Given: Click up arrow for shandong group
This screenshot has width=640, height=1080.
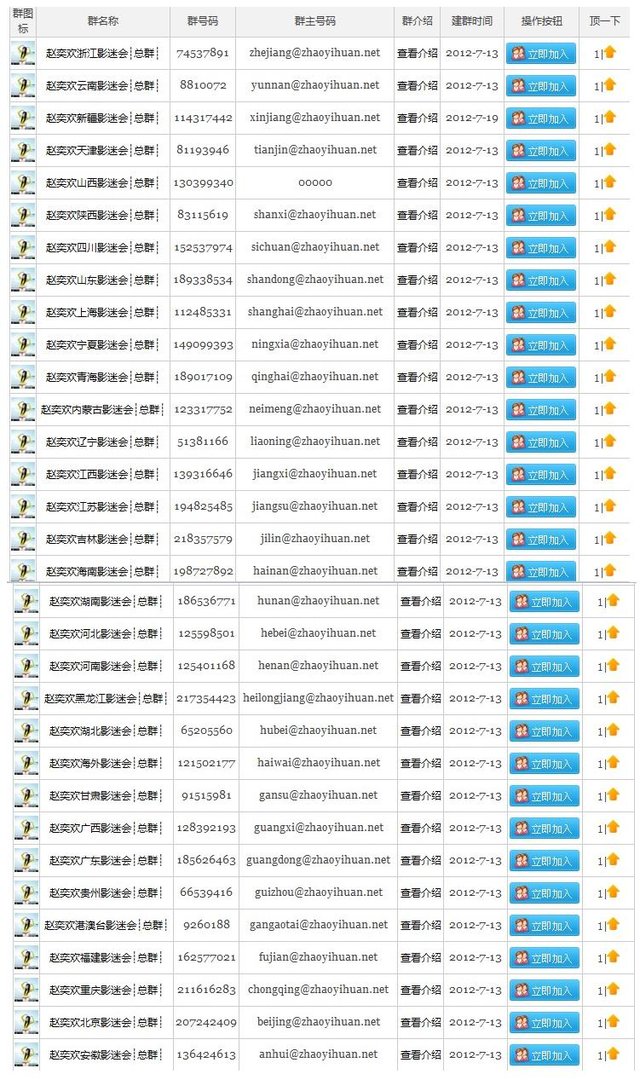Looking at the screenshot, I should click(x=610, y=279).
